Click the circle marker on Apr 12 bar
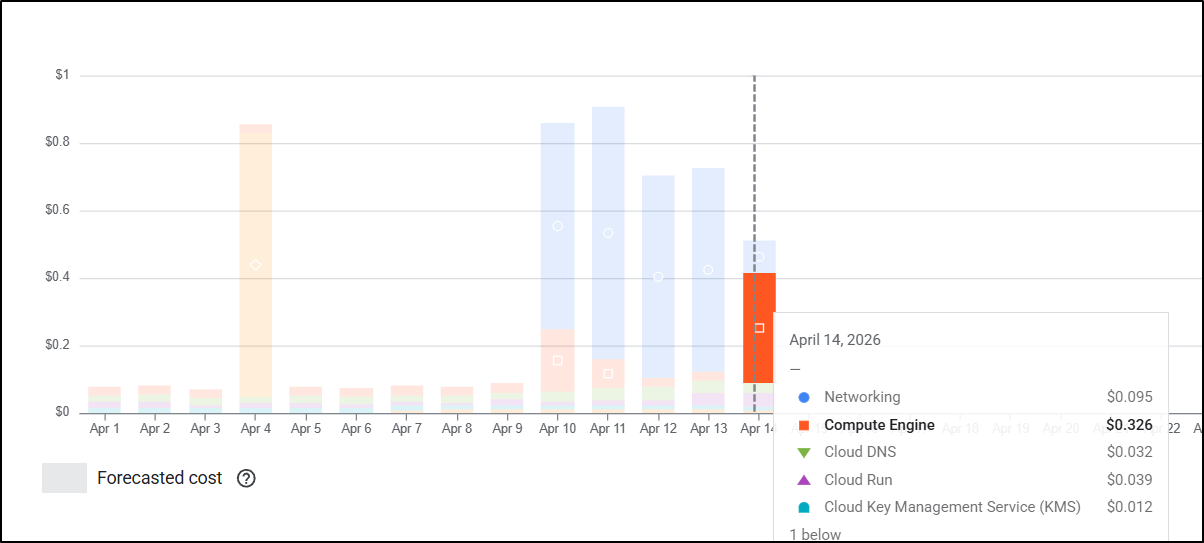 point(658,277)
